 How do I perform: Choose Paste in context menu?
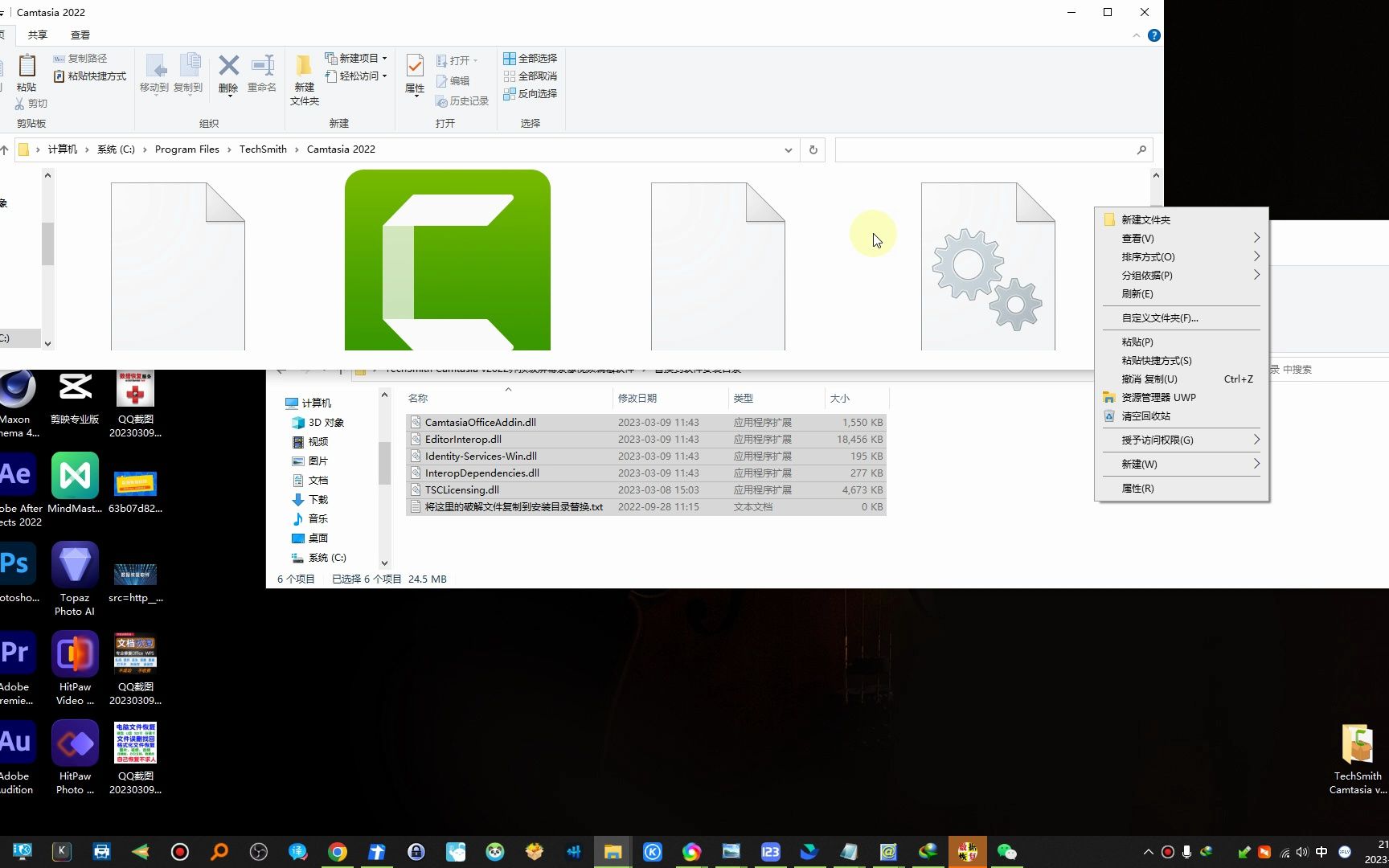click(1181, 342)
